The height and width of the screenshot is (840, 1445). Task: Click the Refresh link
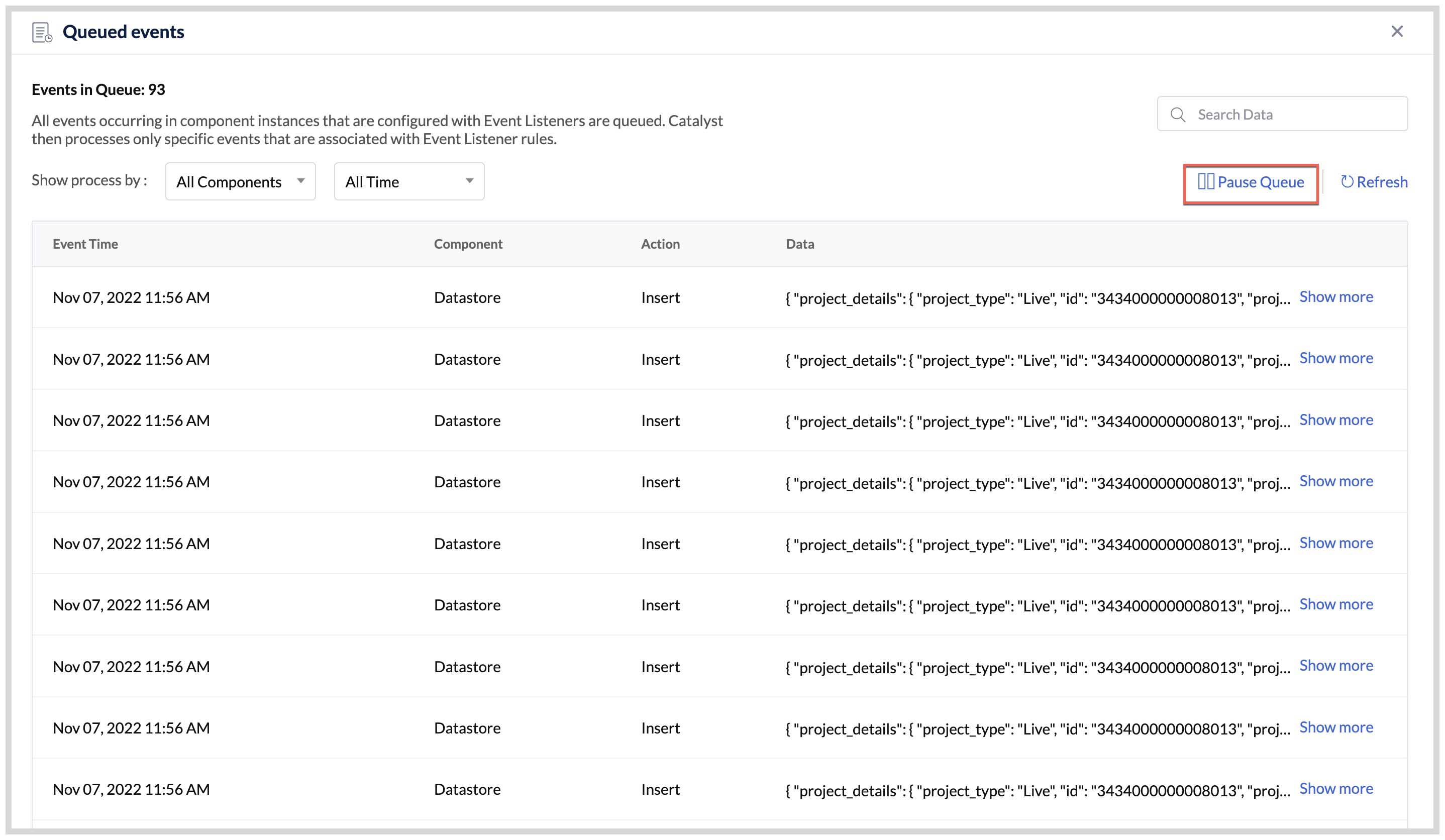(x=1381, y=182)
